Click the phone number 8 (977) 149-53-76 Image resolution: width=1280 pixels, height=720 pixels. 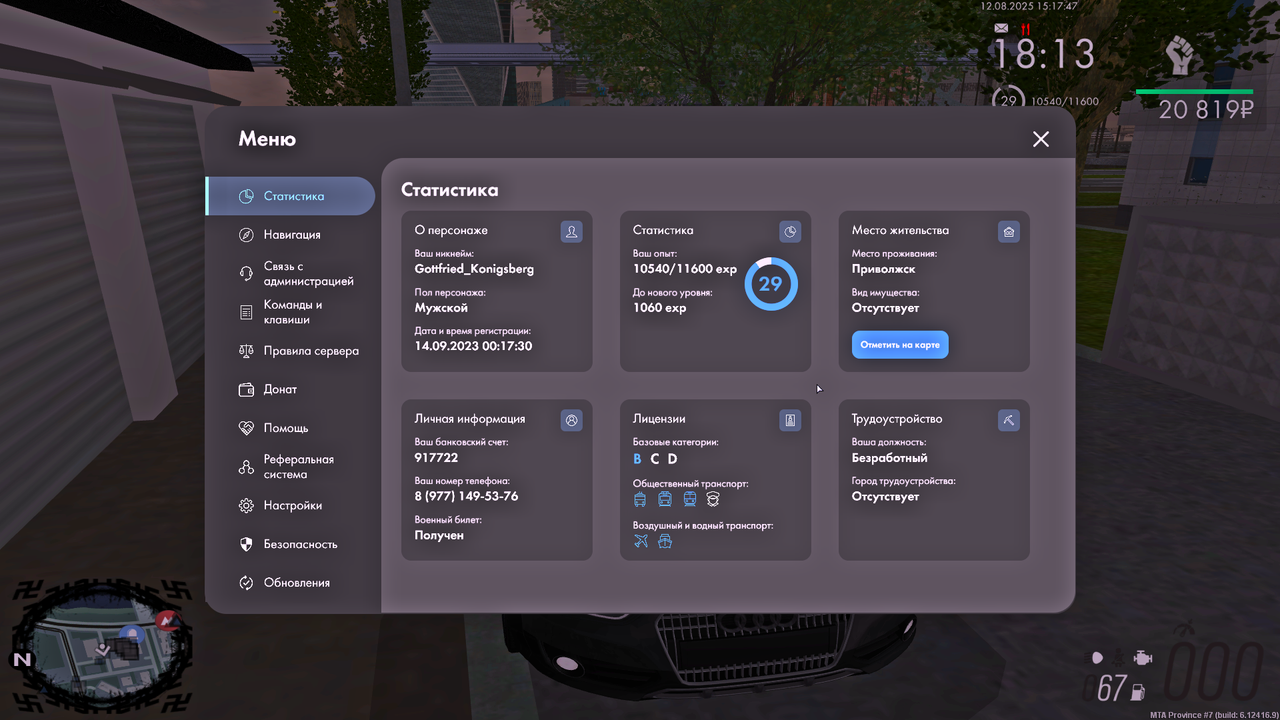pos(466,496)
